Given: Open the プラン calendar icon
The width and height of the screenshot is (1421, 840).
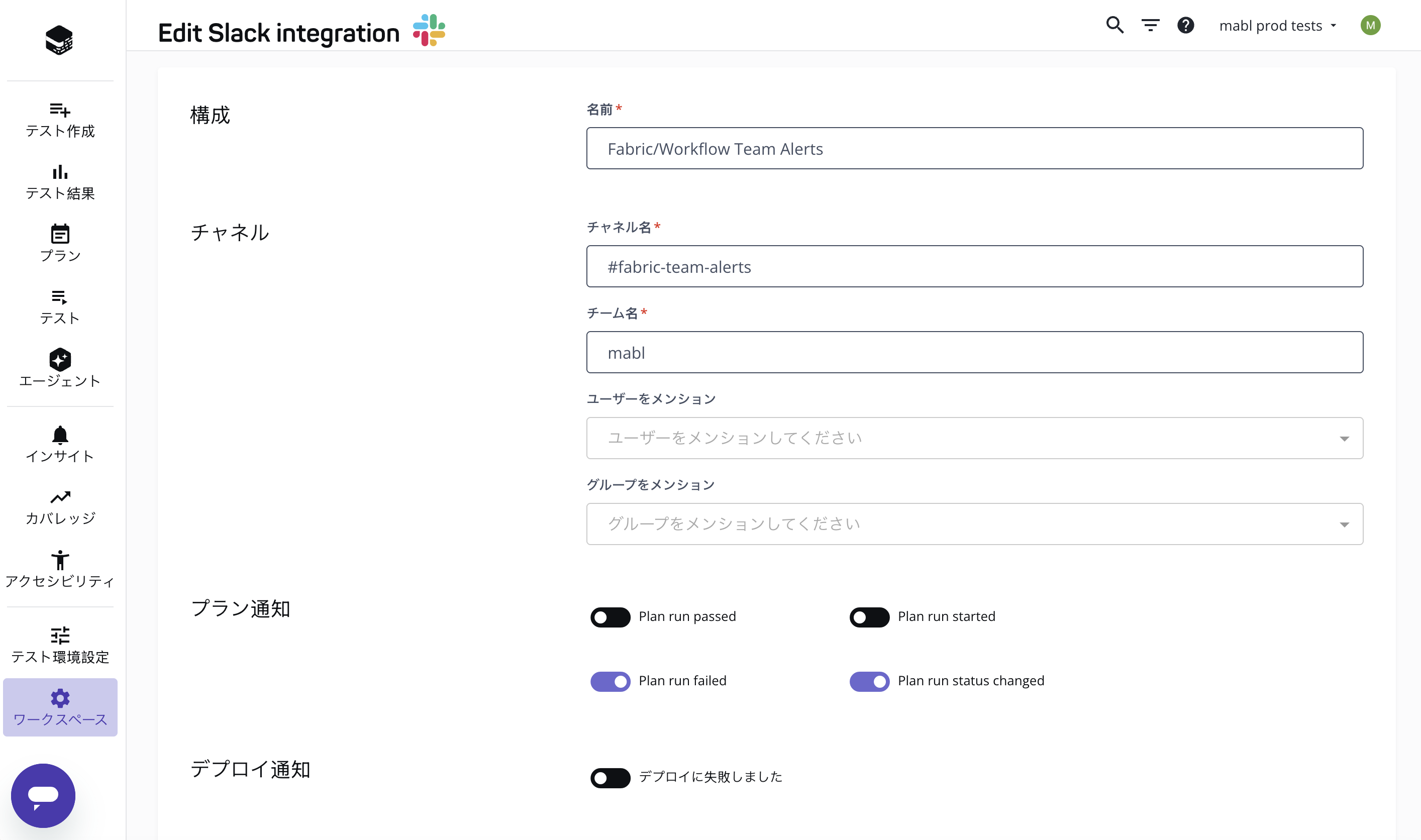Looking at the screenshot, I should click(59, 234).
